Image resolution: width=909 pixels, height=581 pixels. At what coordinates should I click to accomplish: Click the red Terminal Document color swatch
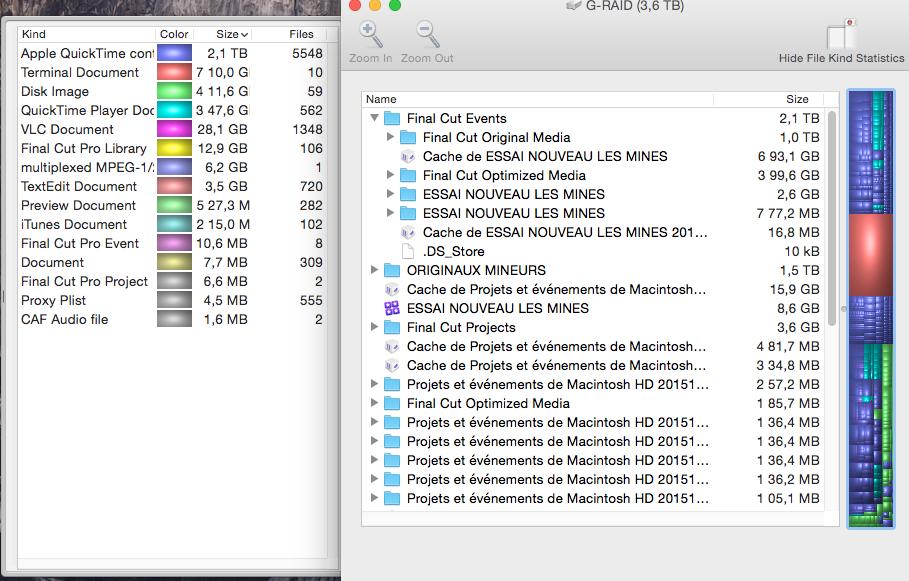[174, 72]
